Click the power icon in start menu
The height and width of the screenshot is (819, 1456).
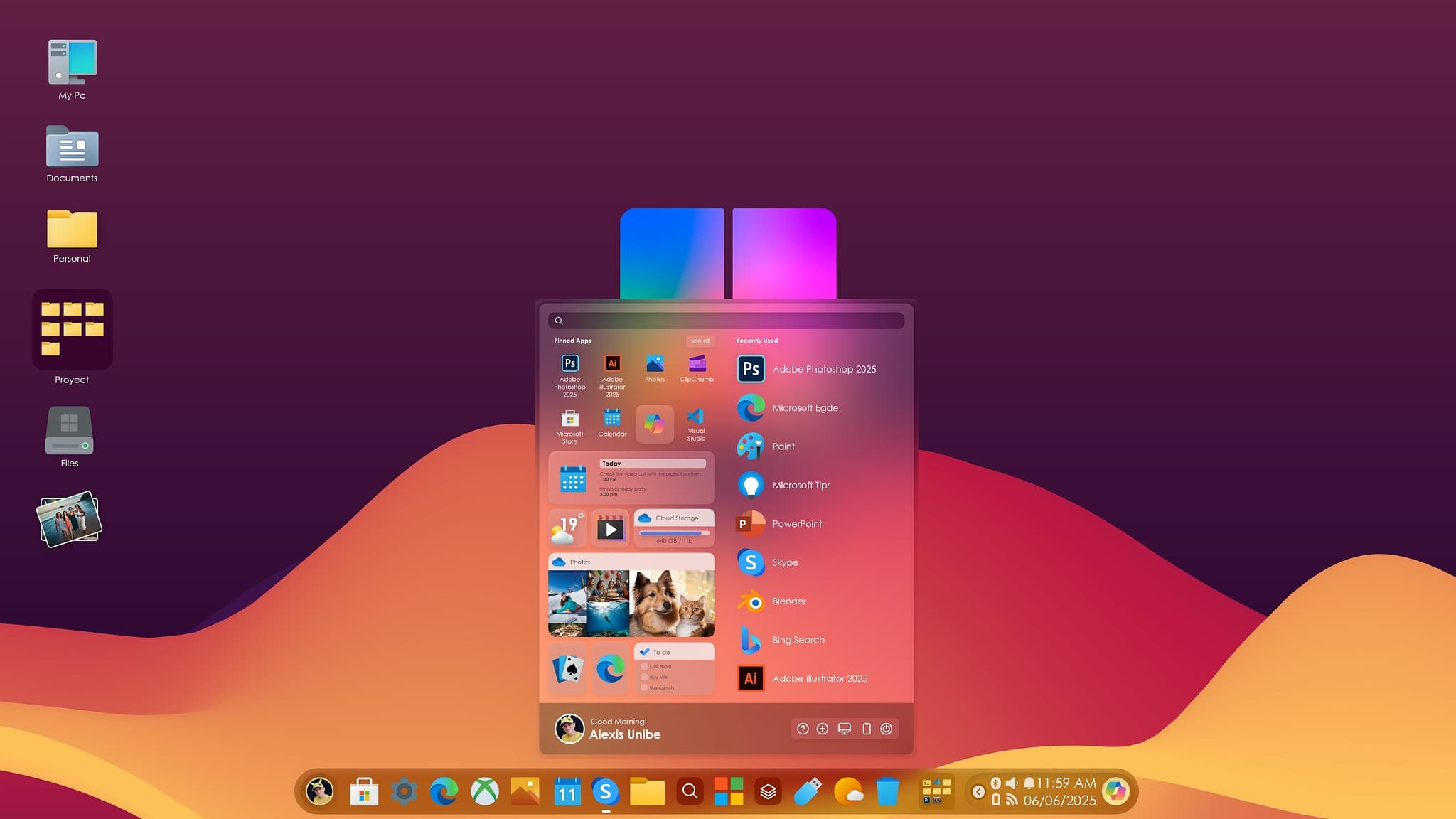(886, 729)
